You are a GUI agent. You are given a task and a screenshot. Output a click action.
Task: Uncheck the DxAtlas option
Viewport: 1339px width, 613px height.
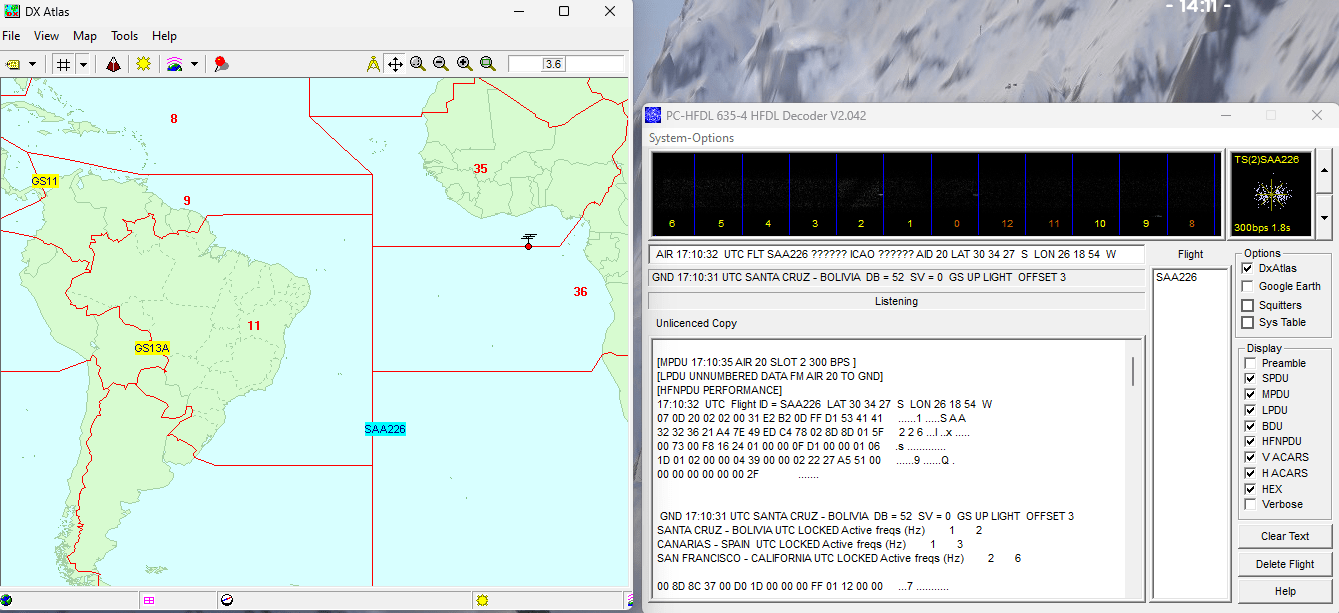pos(1247,269)
